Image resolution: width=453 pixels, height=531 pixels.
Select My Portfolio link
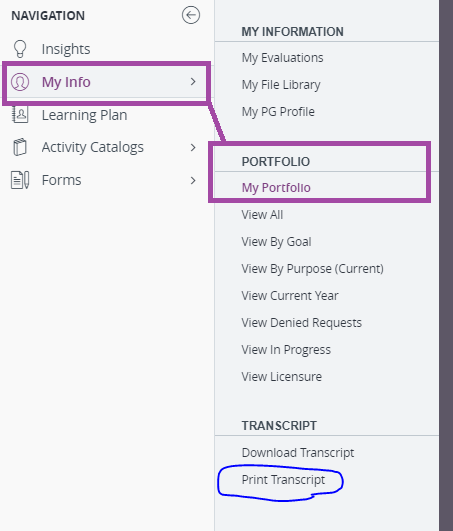pos(276,188)
